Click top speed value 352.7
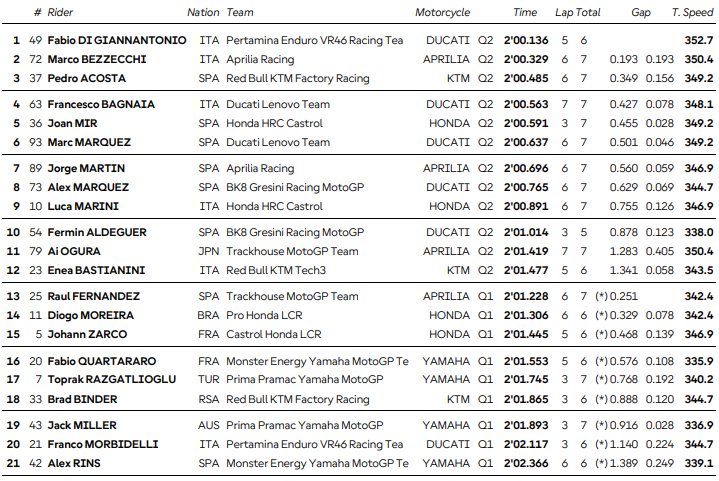This screenshot has height=481, width=719. pos(699,40)
